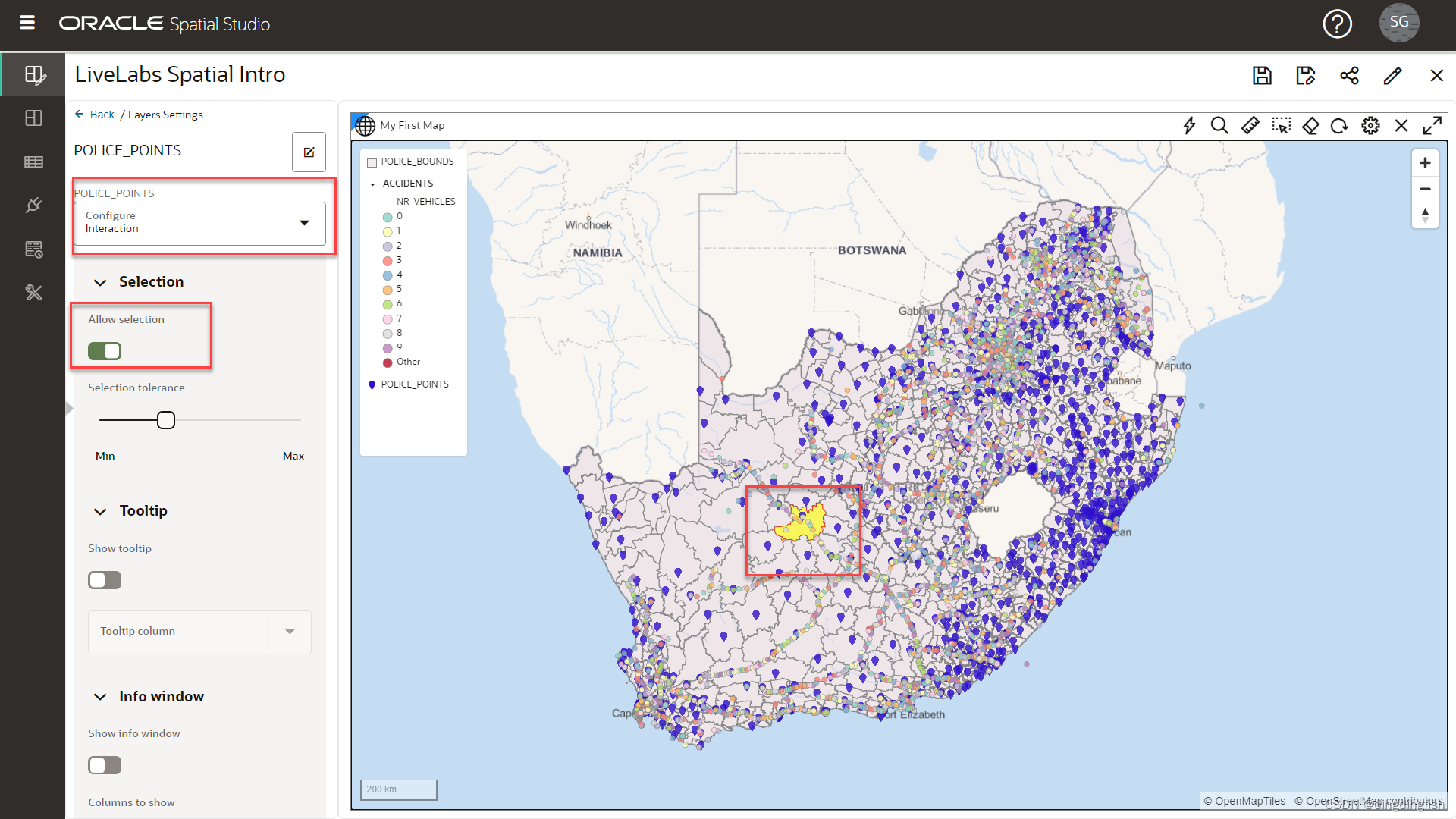Click the Save As icon
This screenshot has height=819, width=1456.
click(x=1305, y=76)
